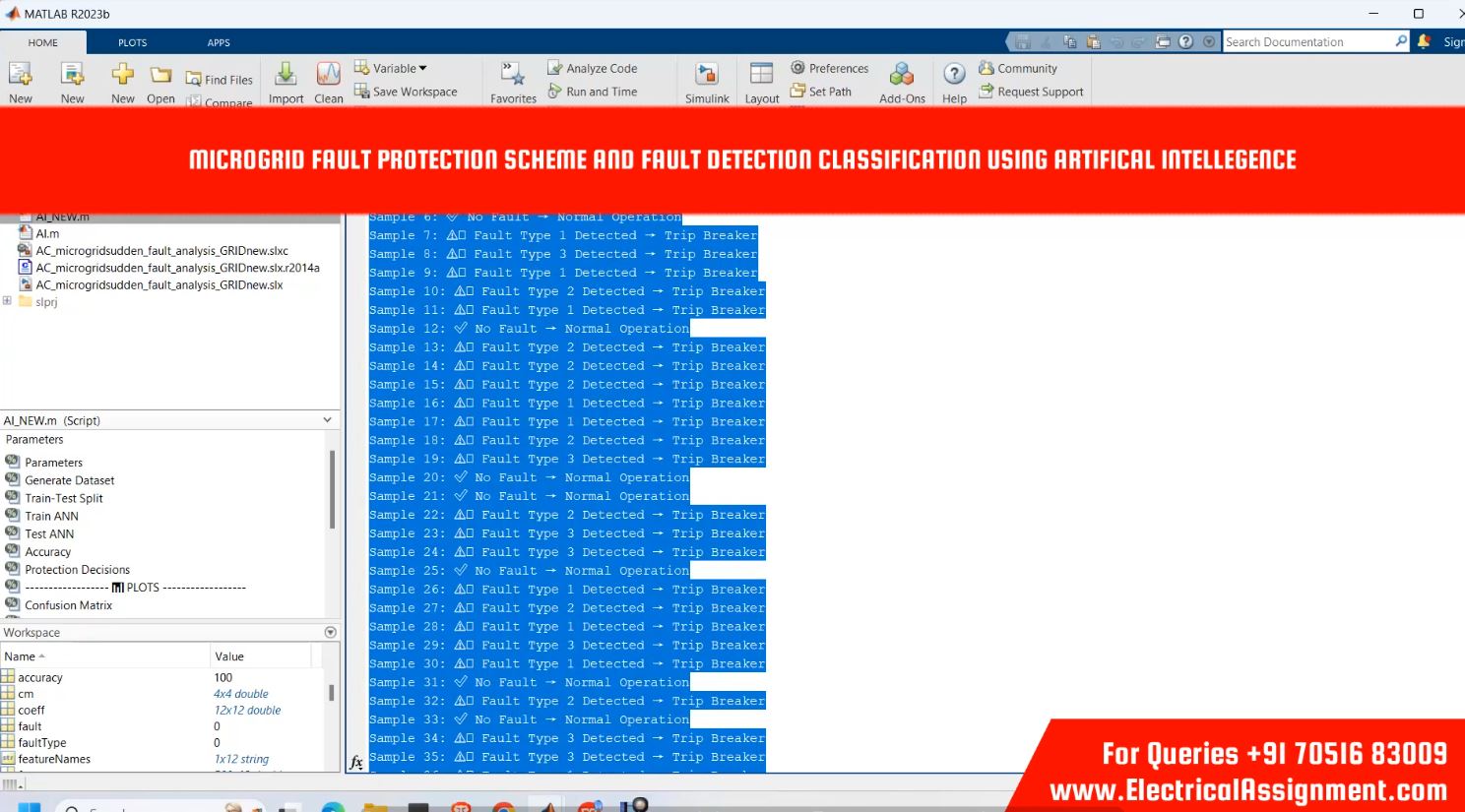Click the Clean Data icon
This screenshot has width=1465, height=812.
[328, 75]
